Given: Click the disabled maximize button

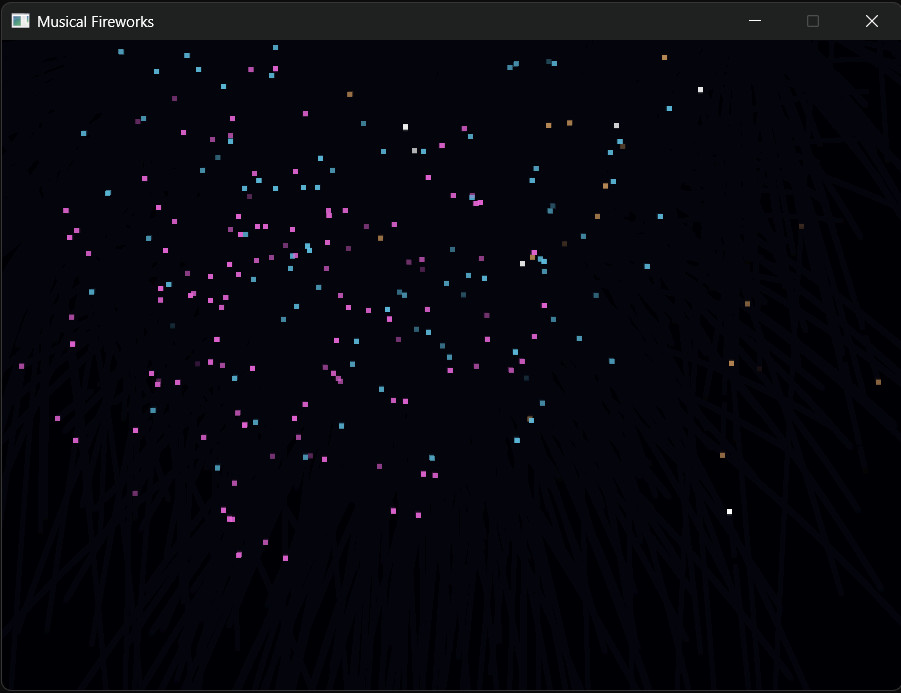Looking at the screenshot, I should click(813, 21).
